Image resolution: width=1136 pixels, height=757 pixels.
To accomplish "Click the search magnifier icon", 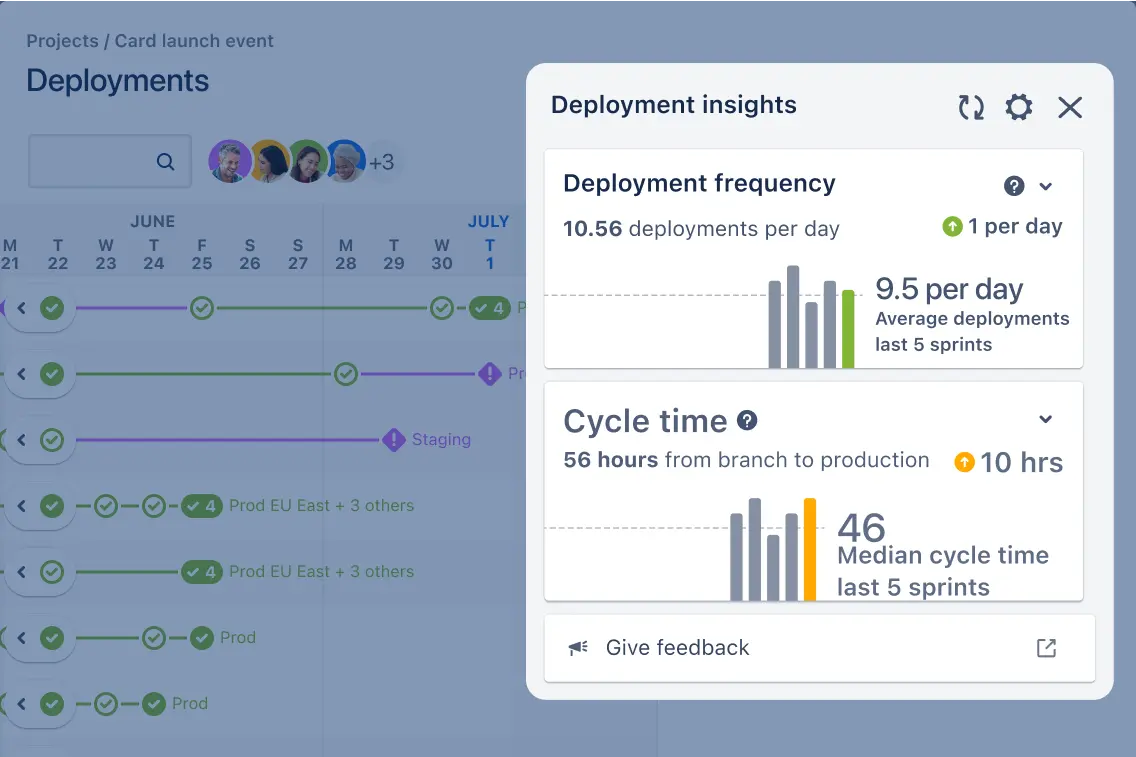I will coord(166,162).
